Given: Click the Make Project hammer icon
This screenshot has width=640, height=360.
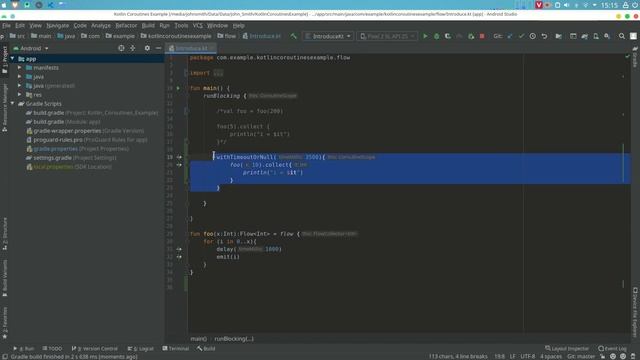Looking at the screenshot, I should pyautogui.click(x=293, y=36).
